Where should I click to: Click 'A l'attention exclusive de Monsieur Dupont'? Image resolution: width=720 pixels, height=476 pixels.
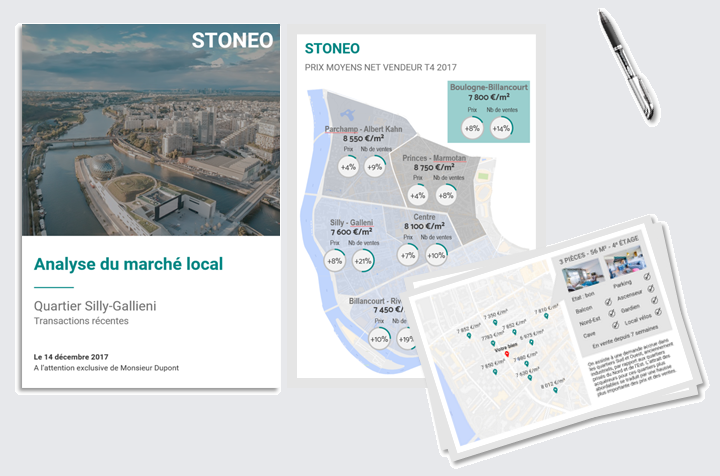click(x=107, y=368)
